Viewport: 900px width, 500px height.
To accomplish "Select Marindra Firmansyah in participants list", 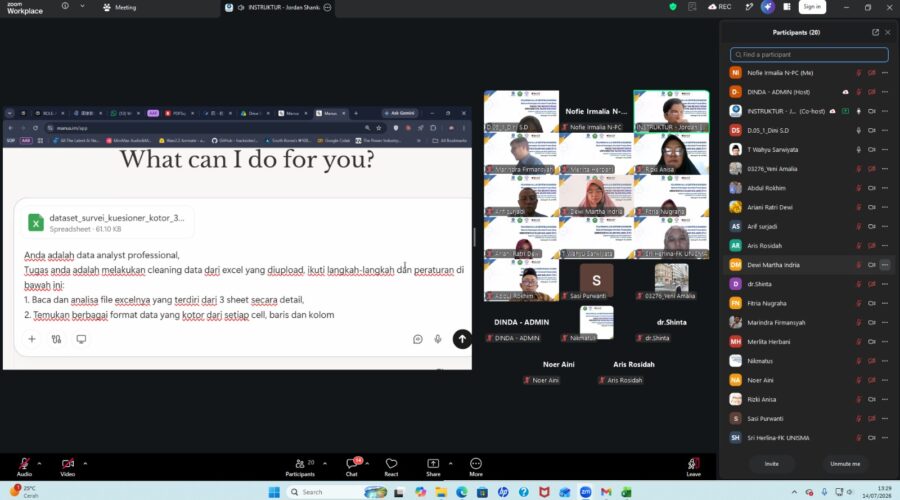I will (x=809, y=323).
